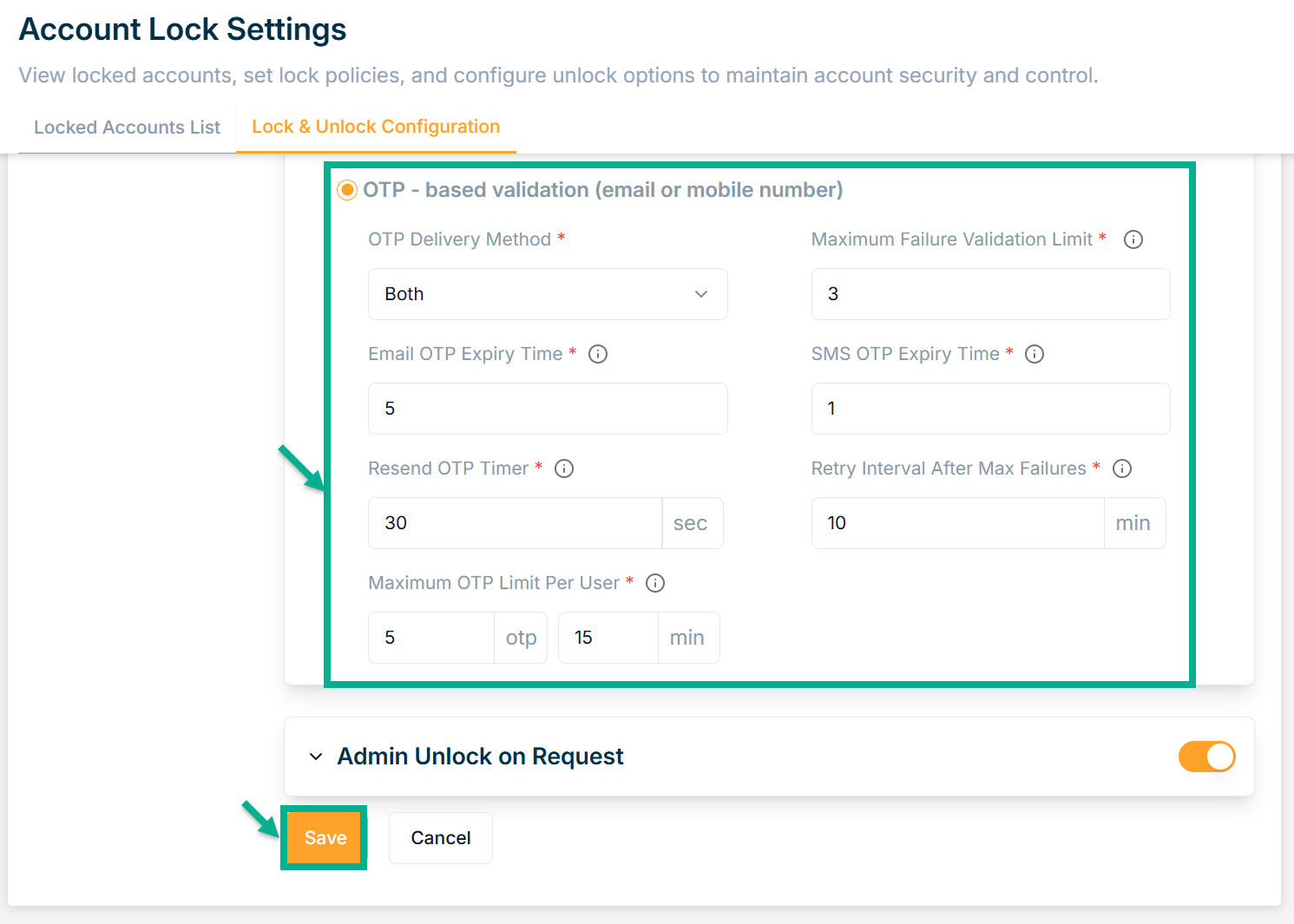Click info icon beside Maximum Failure Validation Limit
The height and width of the screenshot is (924, 1294).
point(1133,239)
